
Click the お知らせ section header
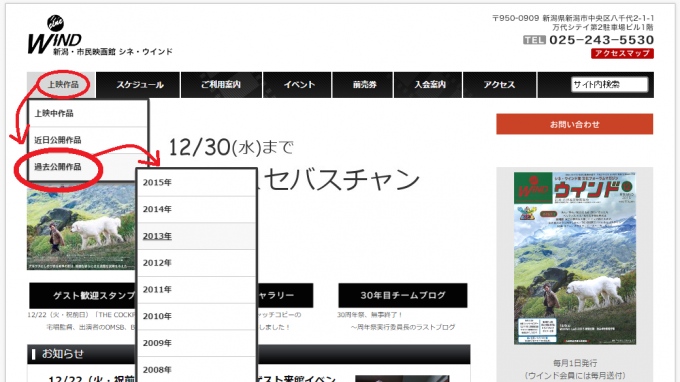(248, 354)
